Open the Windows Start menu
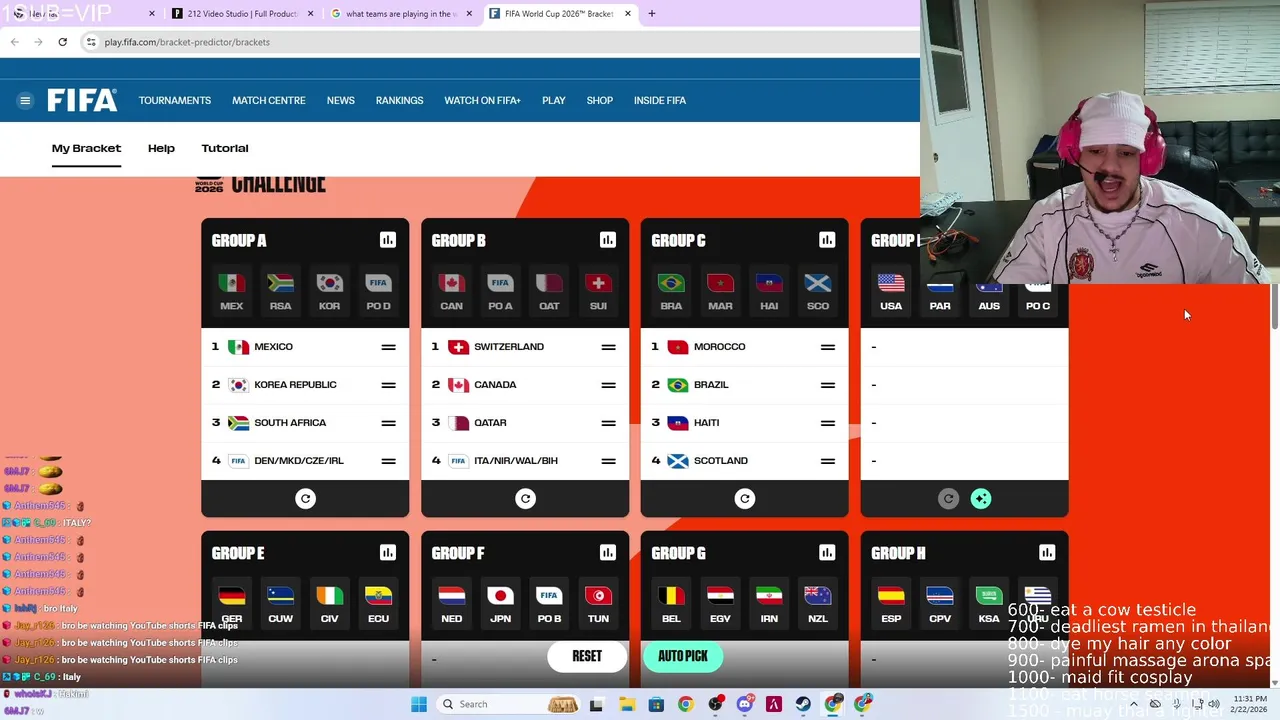Screen dimensions: 1280x720 (x=419, y=704)
